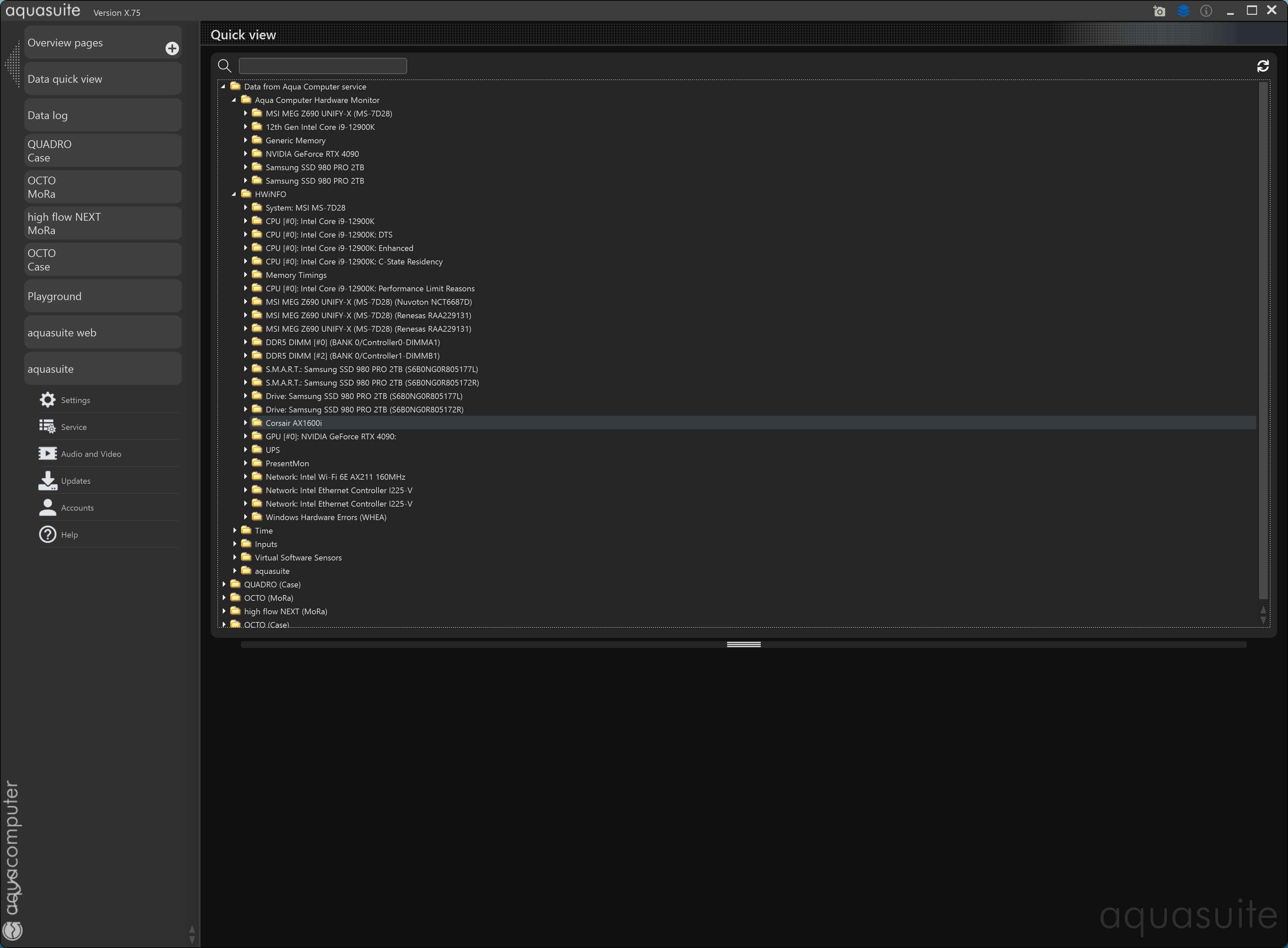The width and height of the screenshot is (1288, 948).
Task: Open Settings gear icon in sidebar
Action: (x=48, y=400)
